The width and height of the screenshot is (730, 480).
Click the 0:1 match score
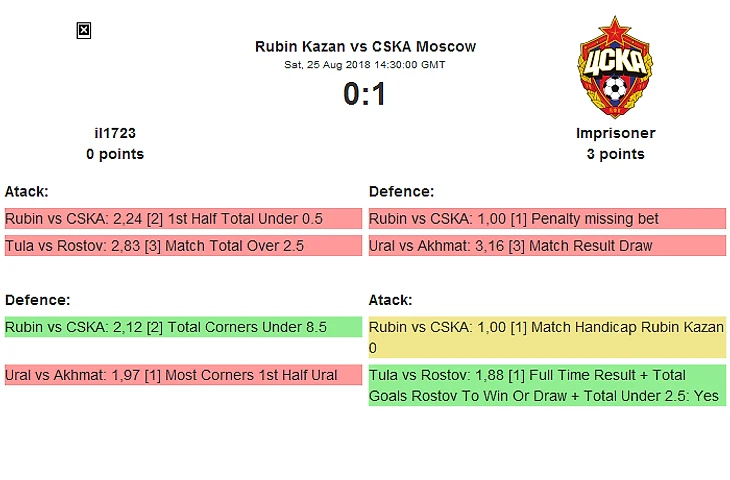tap(365, 94)
